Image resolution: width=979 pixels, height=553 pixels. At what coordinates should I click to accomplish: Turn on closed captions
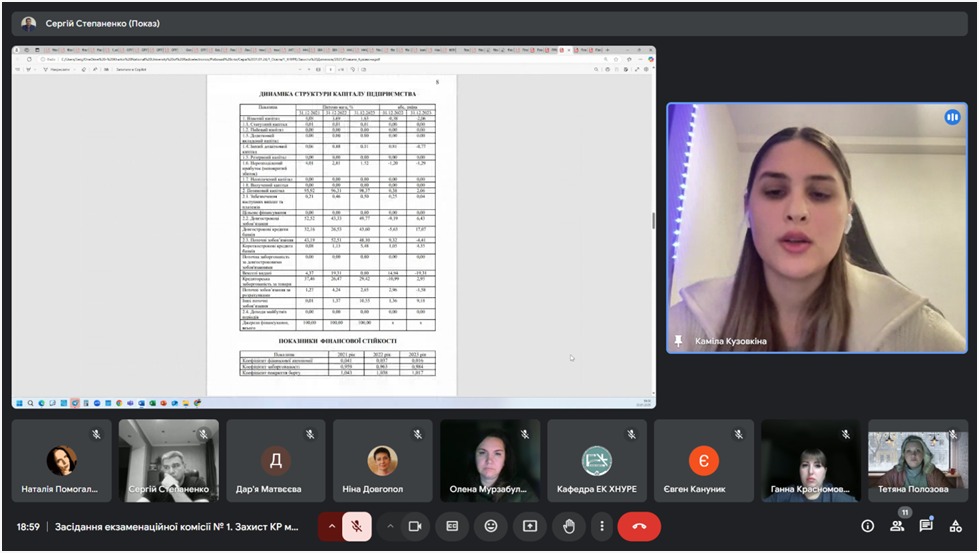(452, 526)
